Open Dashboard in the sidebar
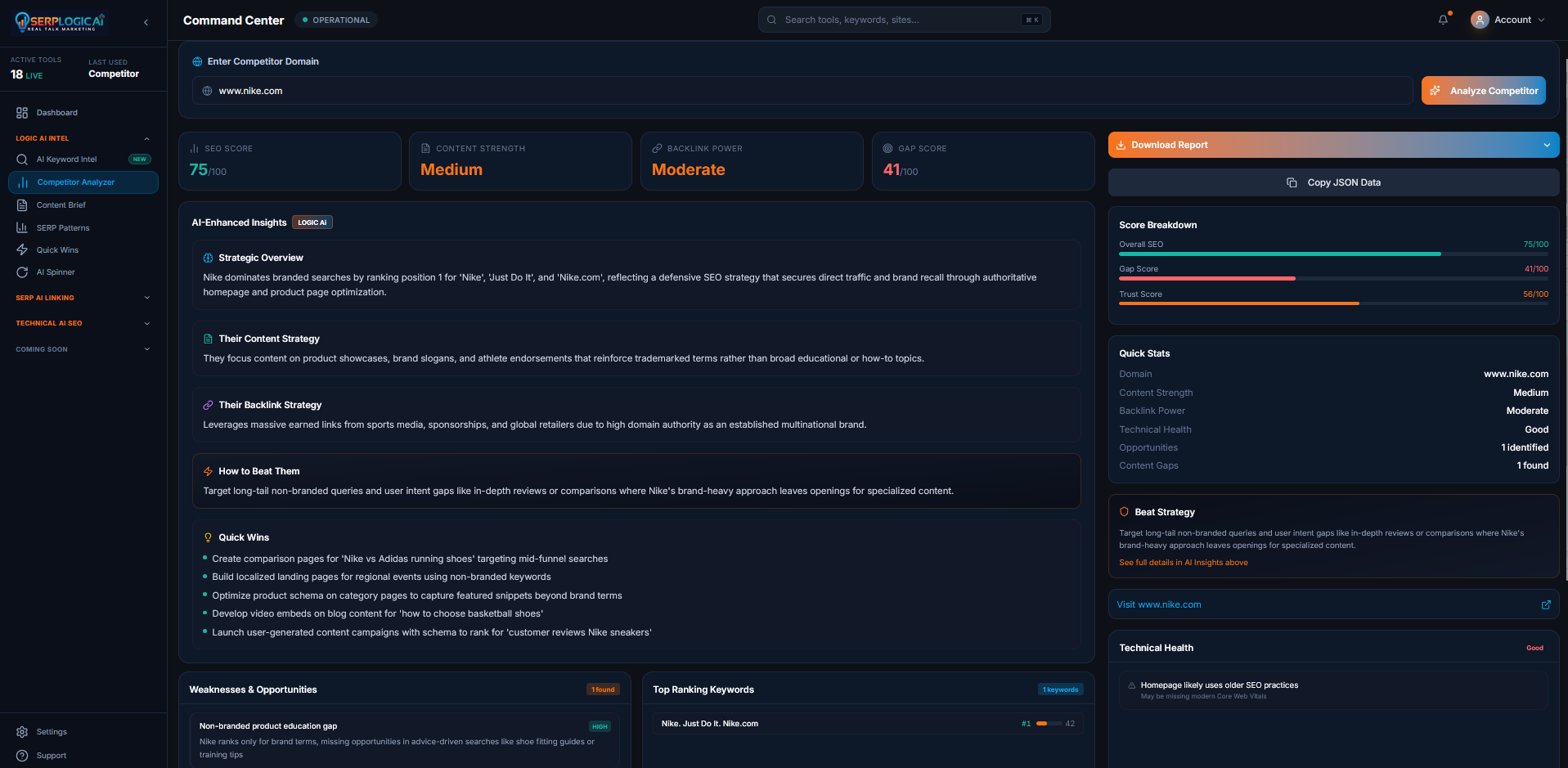Screen dimensions: 1568x768 [x=83, y=113]
